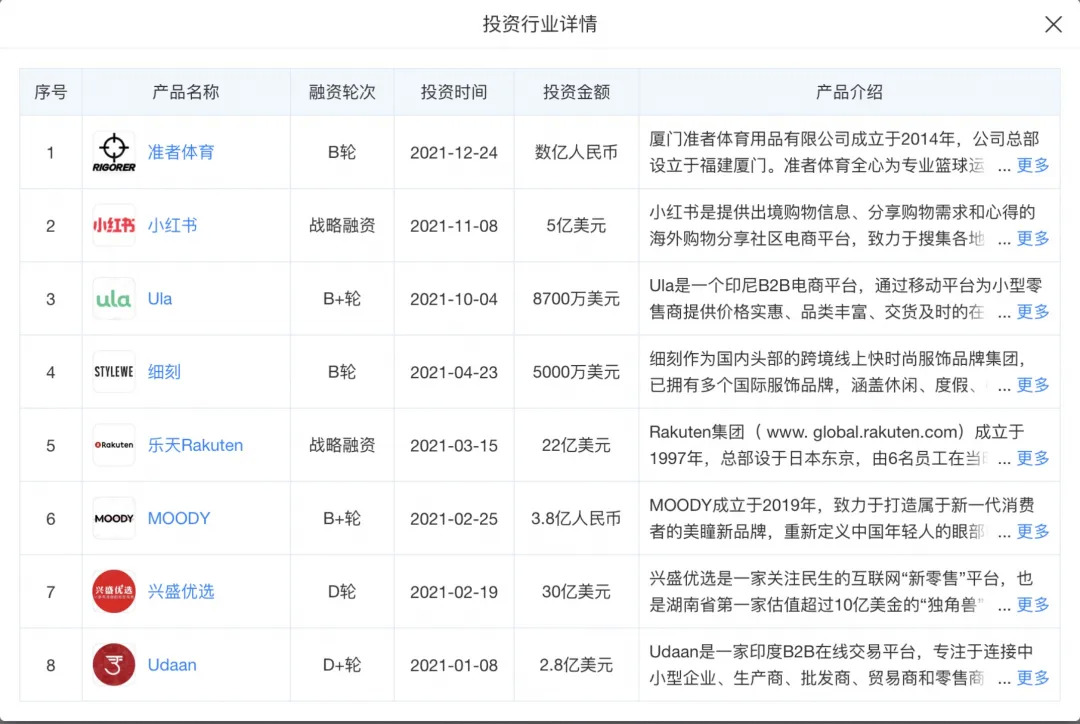This screenshot has height=724, width=1080.
Task: Click the STYLEWE logo icon
Action: (114, 372)
